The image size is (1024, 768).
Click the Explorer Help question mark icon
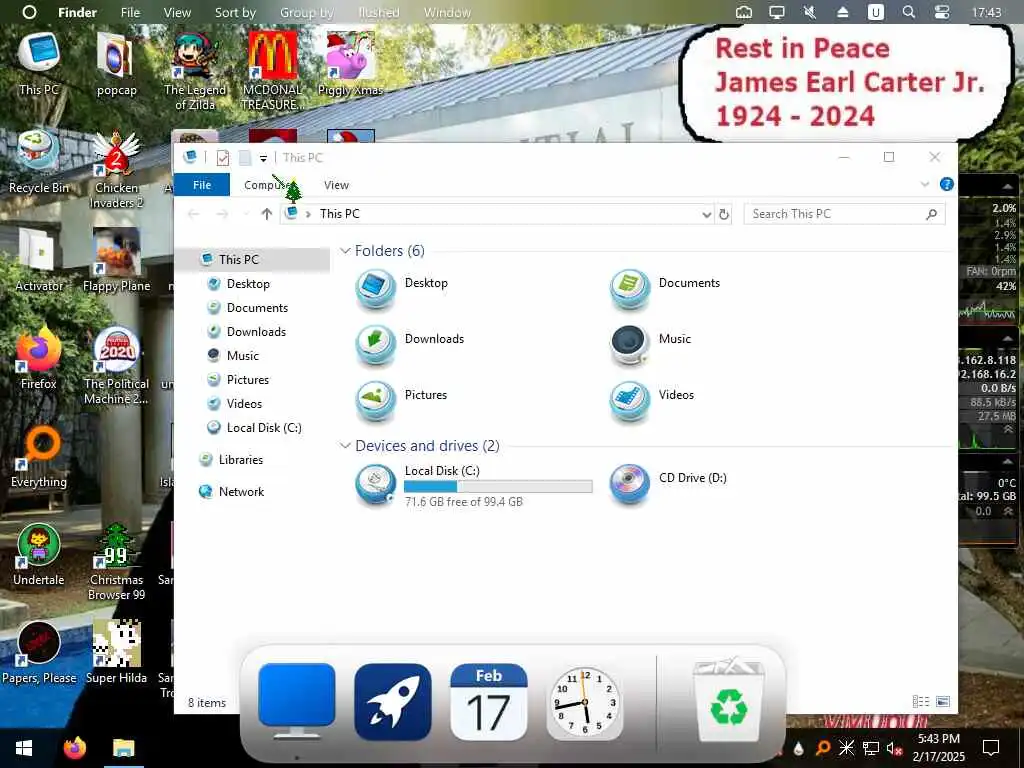click(946, 184)
